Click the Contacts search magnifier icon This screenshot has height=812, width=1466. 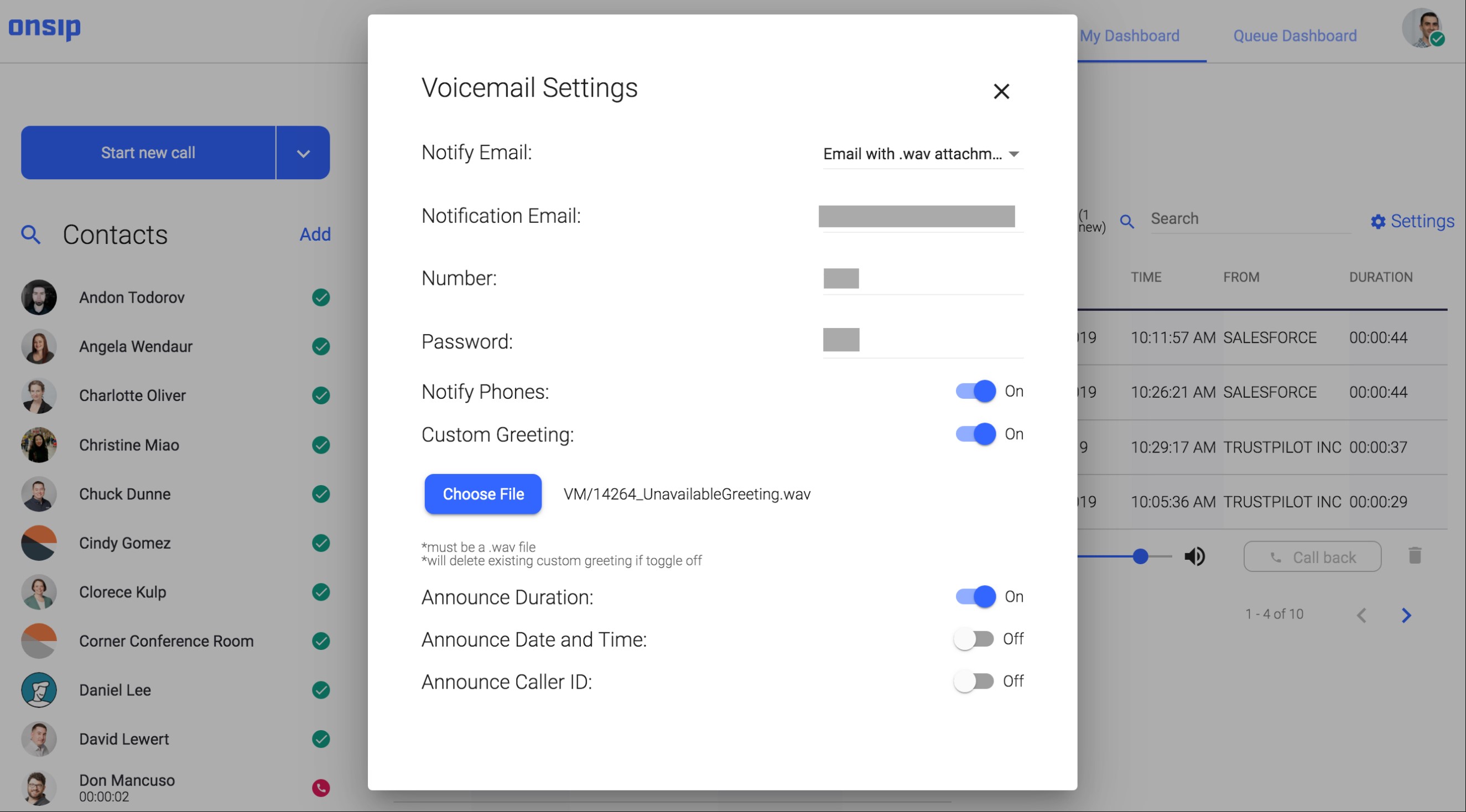(x=31, y=235)
